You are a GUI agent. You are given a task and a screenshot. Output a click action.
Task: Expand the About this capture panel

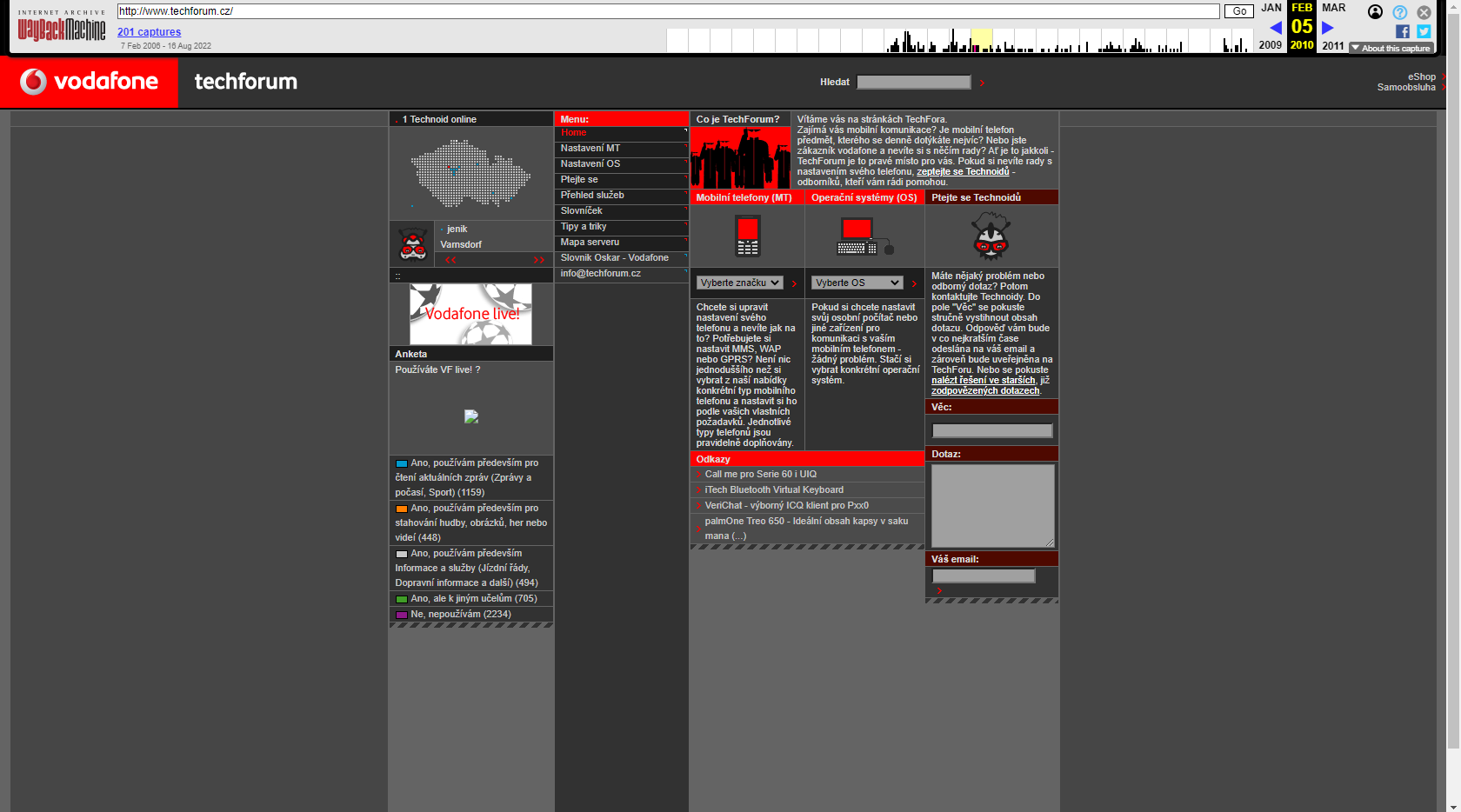1391,49
